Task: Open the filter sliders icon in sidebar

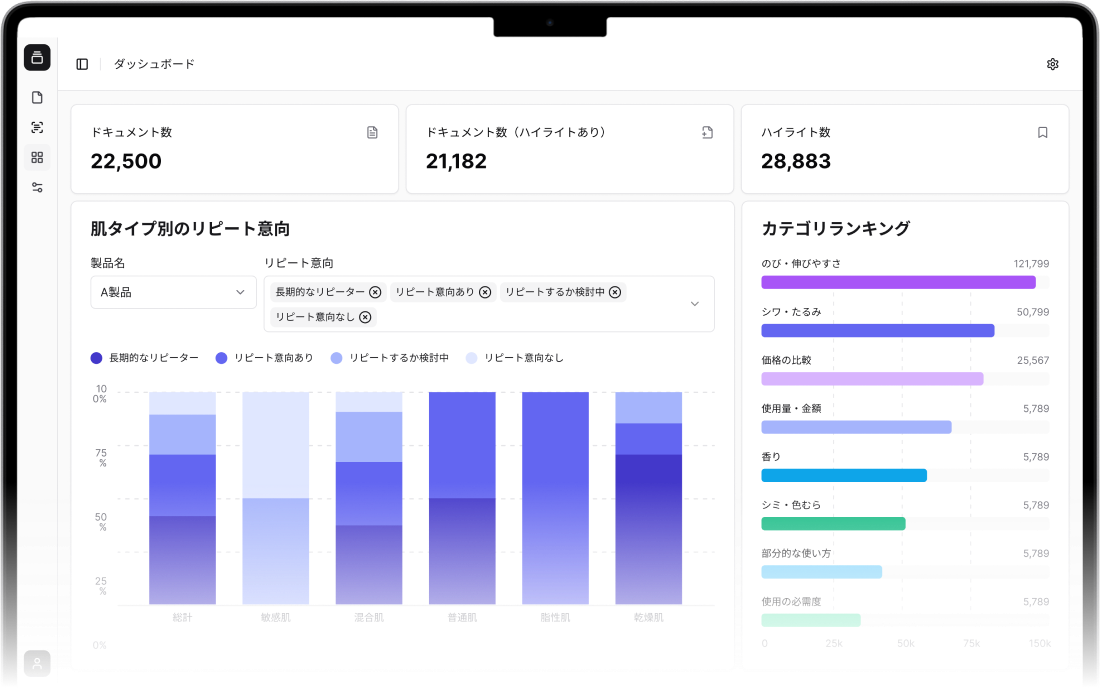Action: [37, 187]
